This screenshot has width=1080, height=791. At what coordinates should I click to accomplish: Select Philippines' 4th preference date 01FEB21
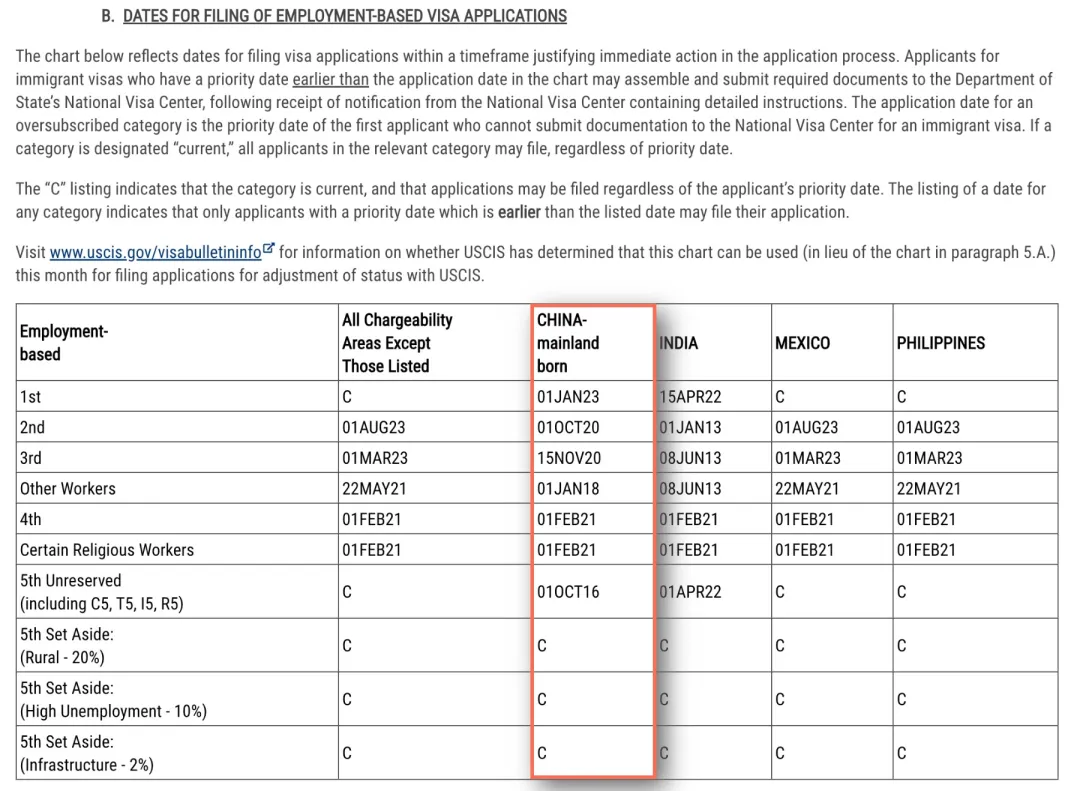926,519
